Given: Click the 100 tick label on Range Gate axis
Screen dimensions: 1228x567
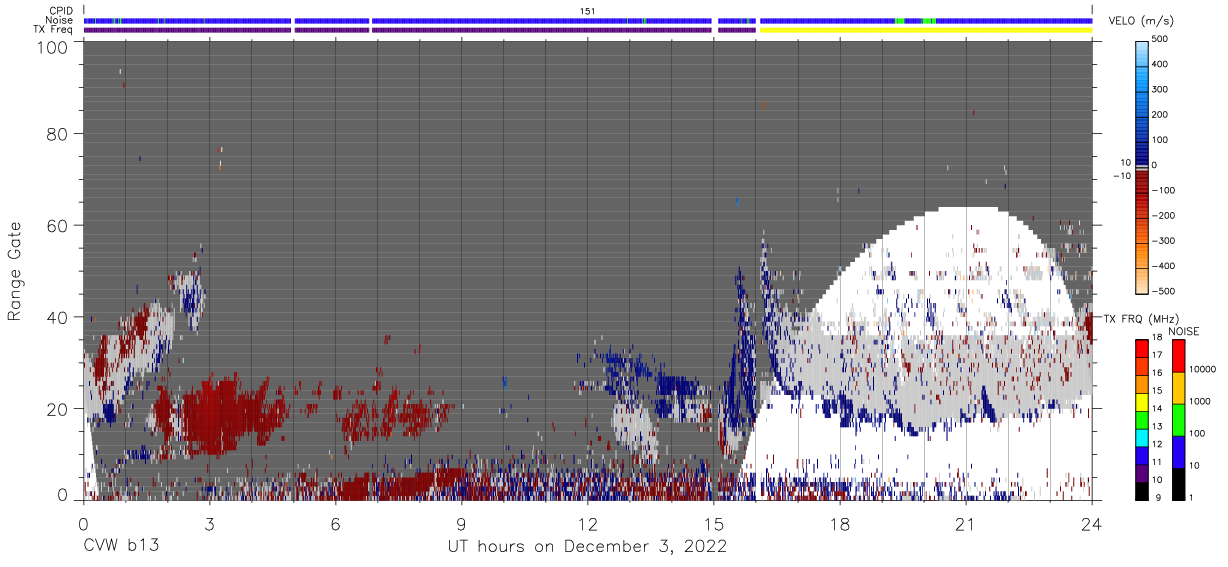Looking at the screenshot, I should (53, 46).
